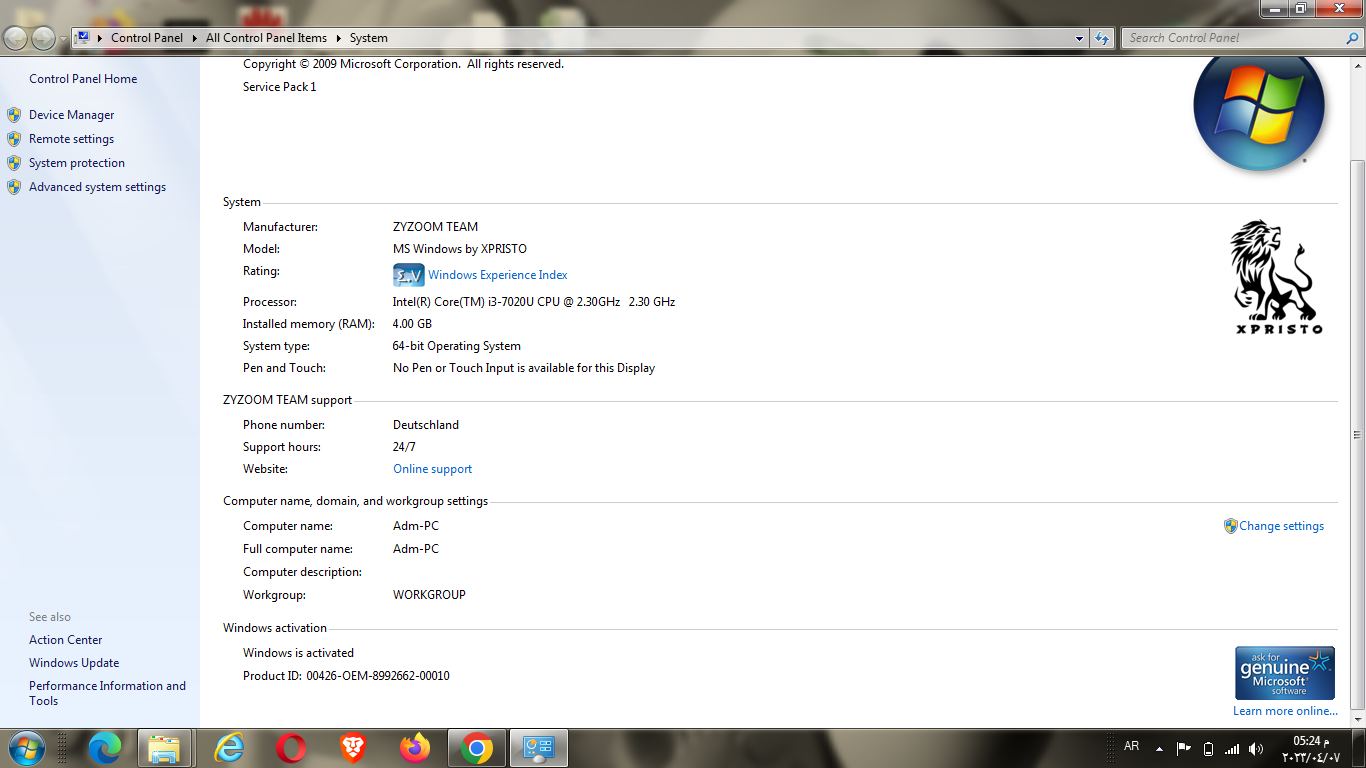Viewport: 1366px width, 768px height.
Task: Click the Advanced system settings shield icon
Action: click(x=14, y=187)
